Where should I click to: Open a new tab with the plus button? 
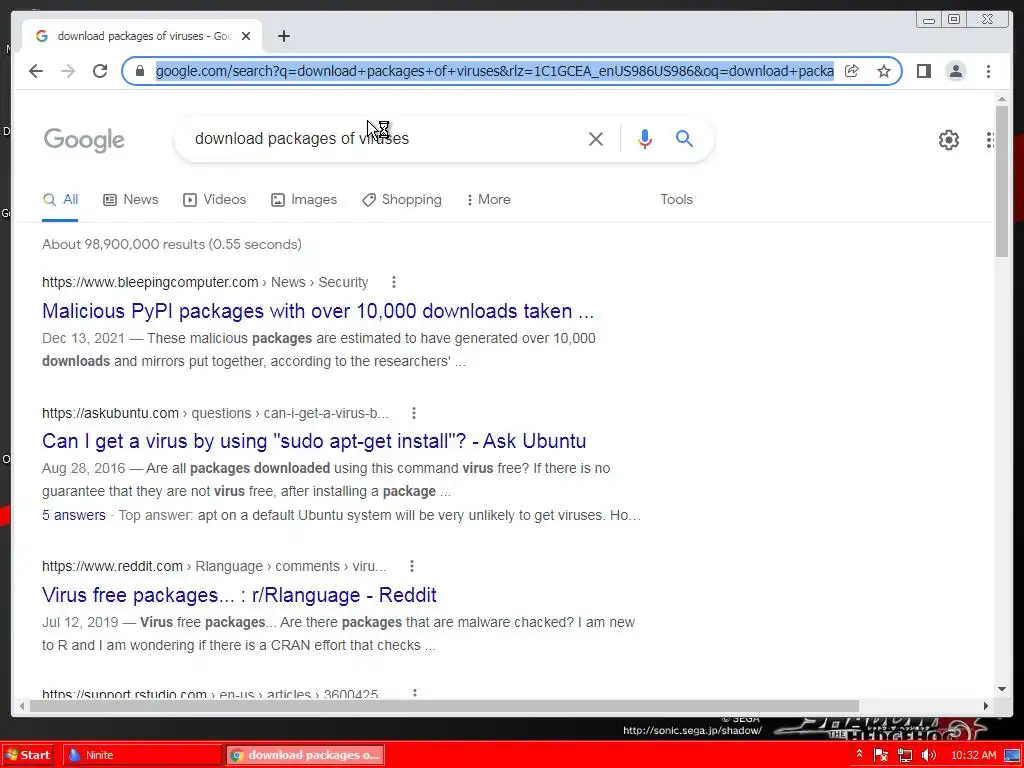[283, 36]
